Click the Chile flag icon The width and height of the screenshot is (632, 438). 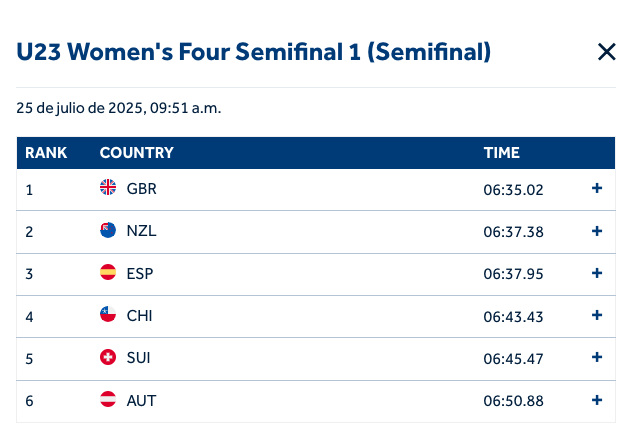108,314
